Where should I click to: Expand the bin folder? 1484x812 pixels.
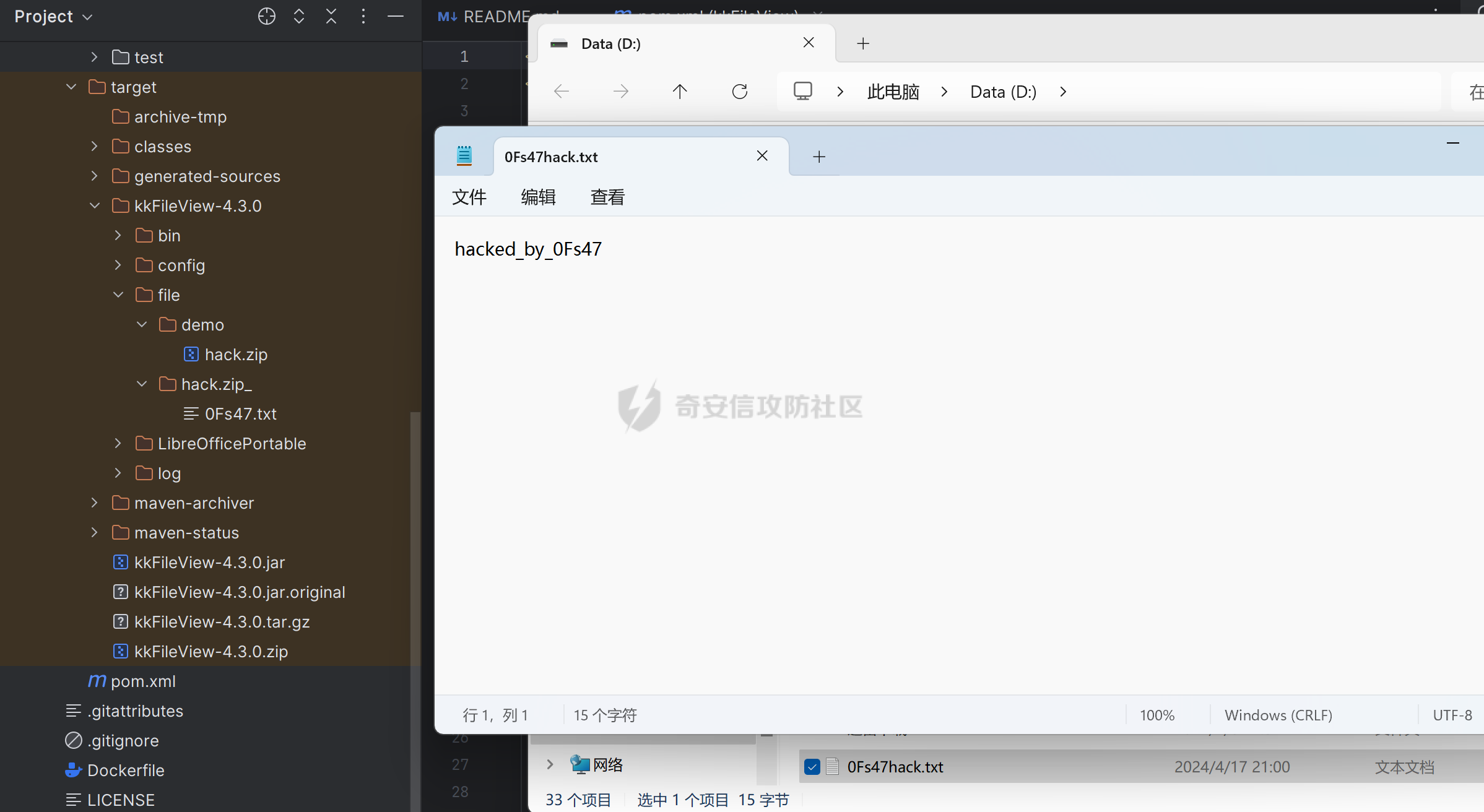pyautogui.click(x=118, y=235)
